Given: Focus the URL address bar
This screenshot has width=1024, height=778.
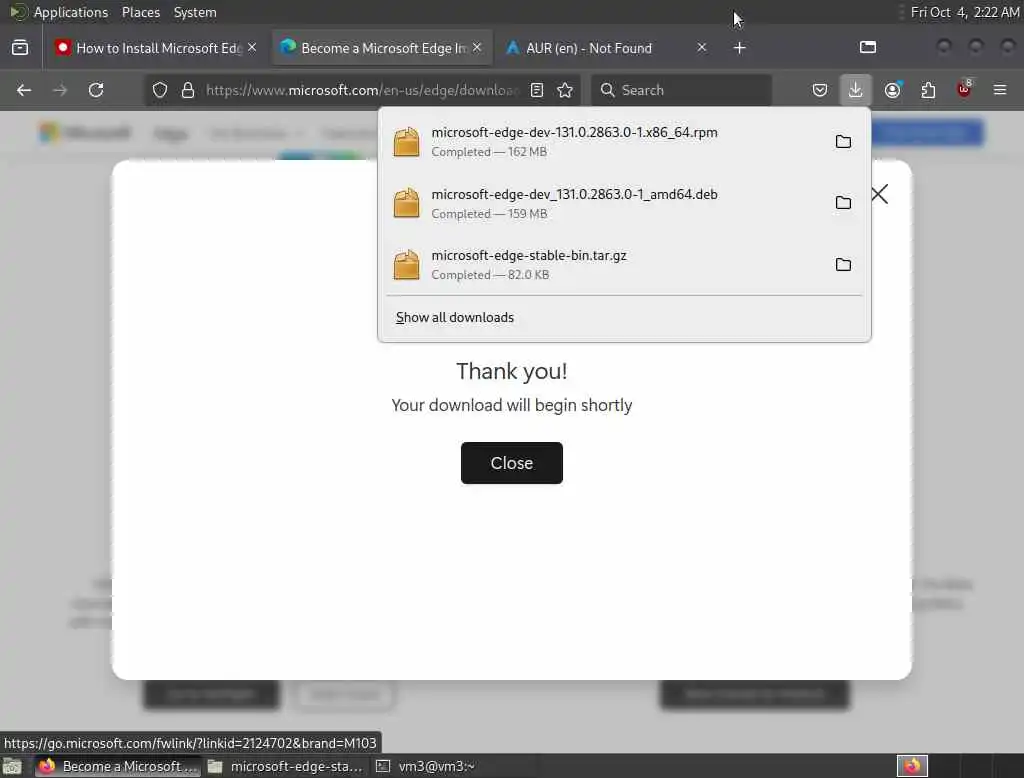Looking at the screenshot, I should tap(361, 90).
